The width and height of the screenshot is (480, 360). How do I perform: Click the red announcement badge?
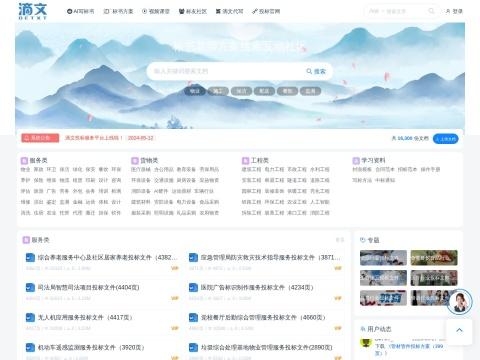point(40,138)
